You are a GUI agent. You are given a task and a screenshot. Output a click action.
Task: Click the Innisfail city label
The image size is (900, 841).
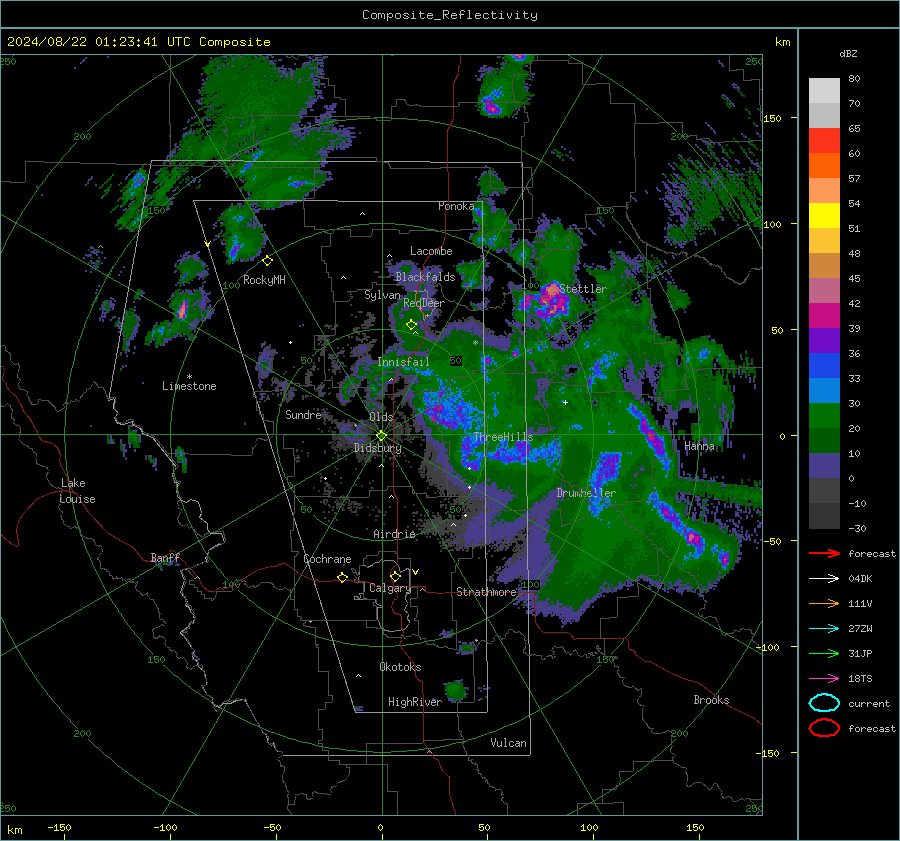403,362
